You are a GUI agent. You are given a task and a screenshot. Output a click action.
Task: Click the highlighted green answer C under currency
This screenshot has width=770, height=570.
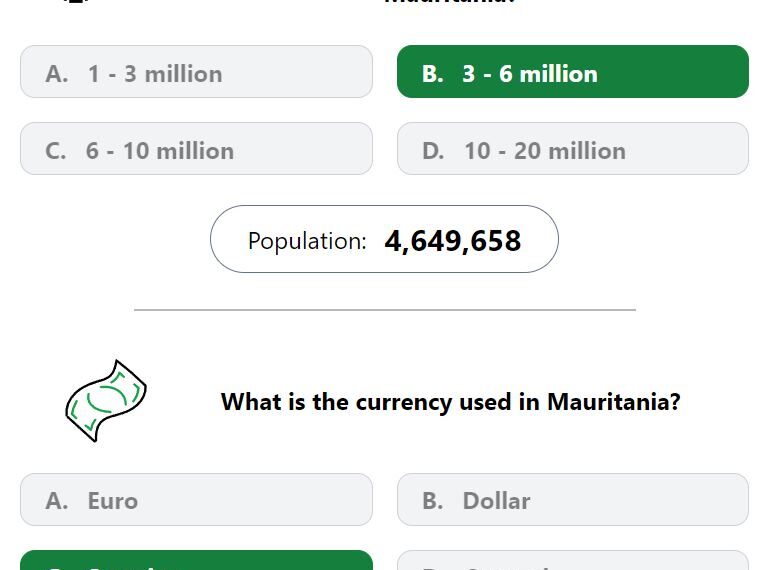(x=196, y=561)
